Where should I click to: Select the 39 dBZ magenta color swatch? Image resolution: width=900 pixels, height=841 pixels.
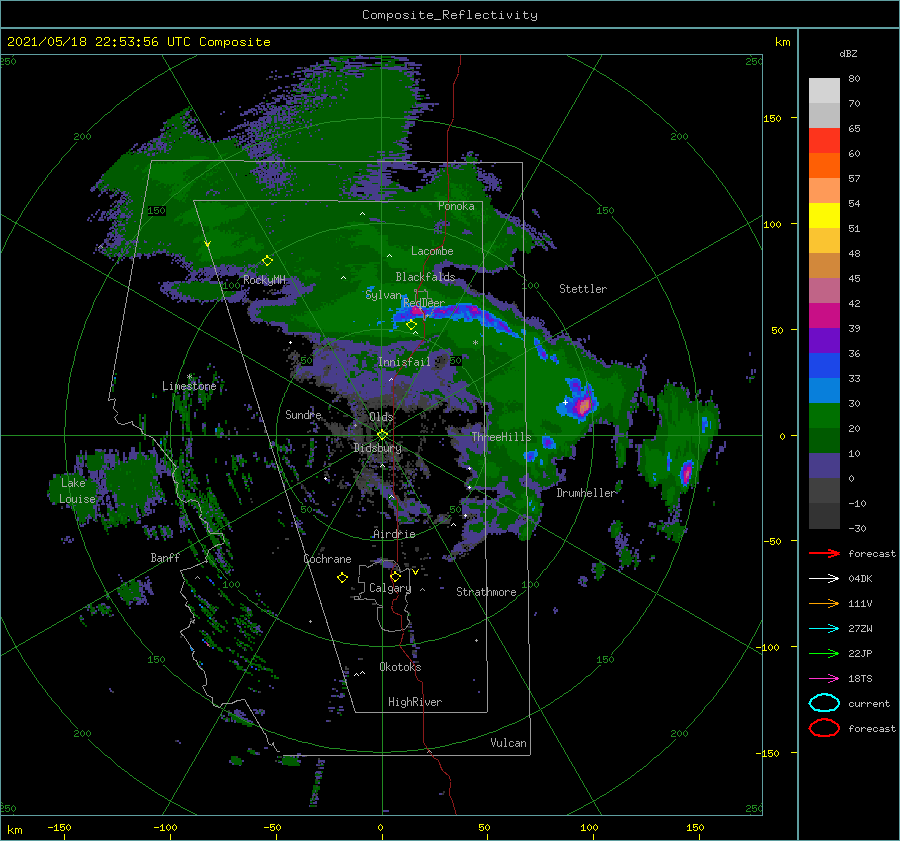824,315
